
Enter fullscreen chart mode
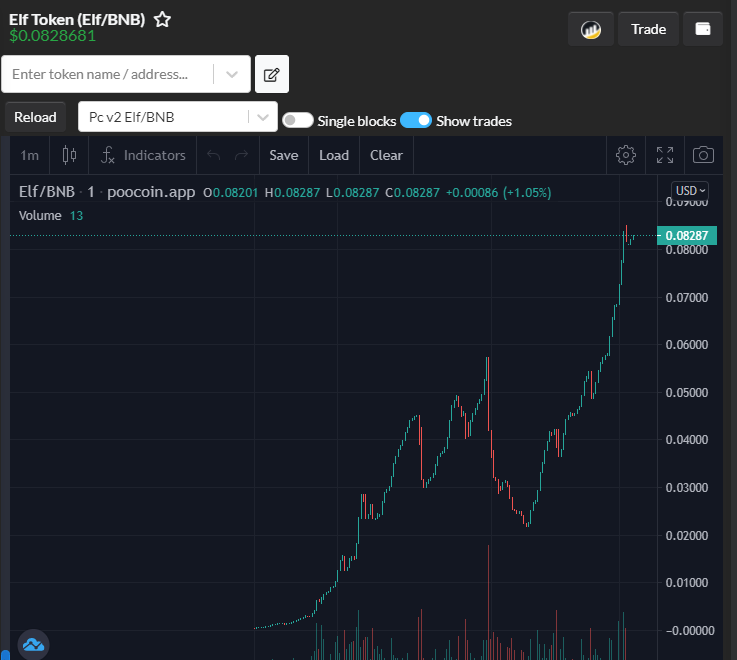pyautogui.click(x=665, y=155)
